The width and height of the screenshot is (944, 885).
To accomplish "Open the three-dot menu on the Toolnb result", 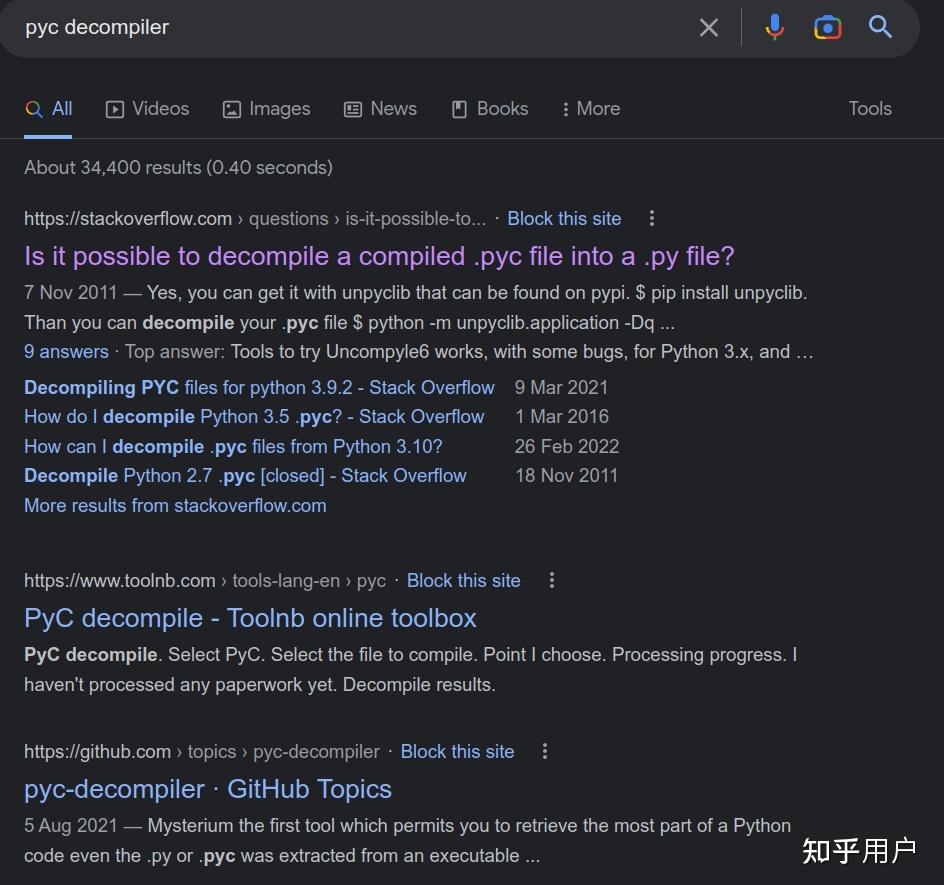I will (551, 580).
